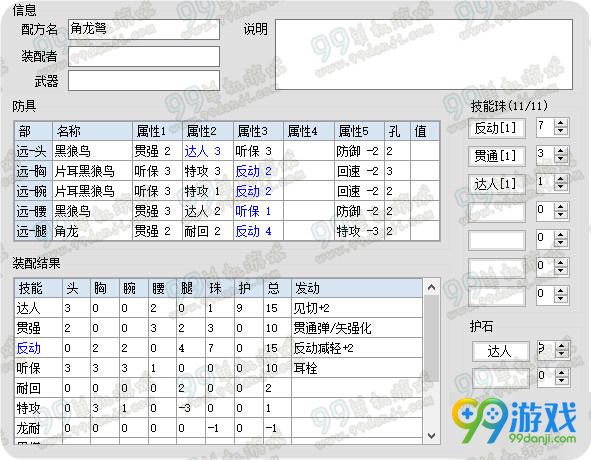
Task: Select the 远-腿 角龙 armor row
Action: (227, 231)
